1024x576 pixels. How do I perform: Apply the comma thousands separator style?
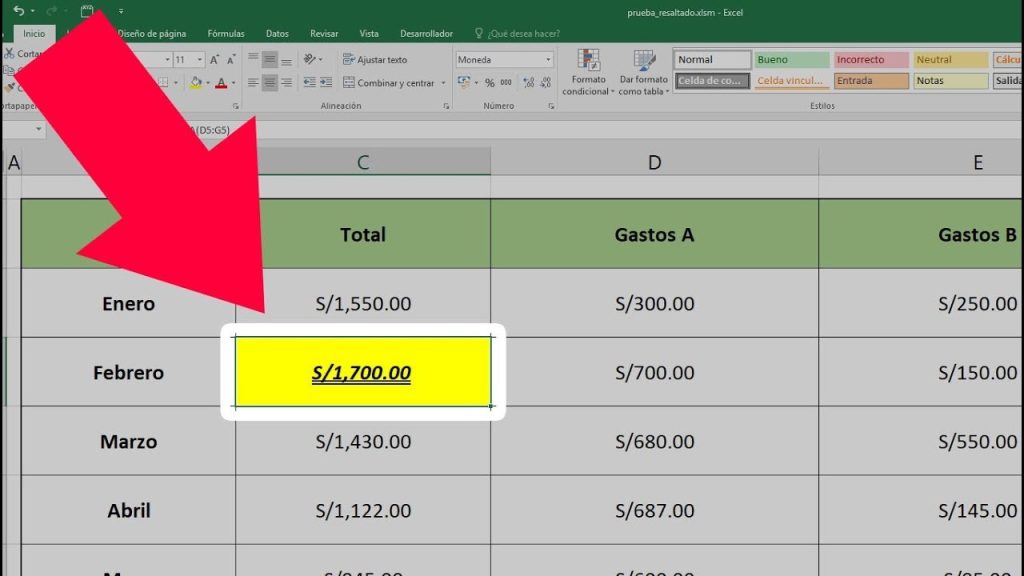[x=507, y=82]
